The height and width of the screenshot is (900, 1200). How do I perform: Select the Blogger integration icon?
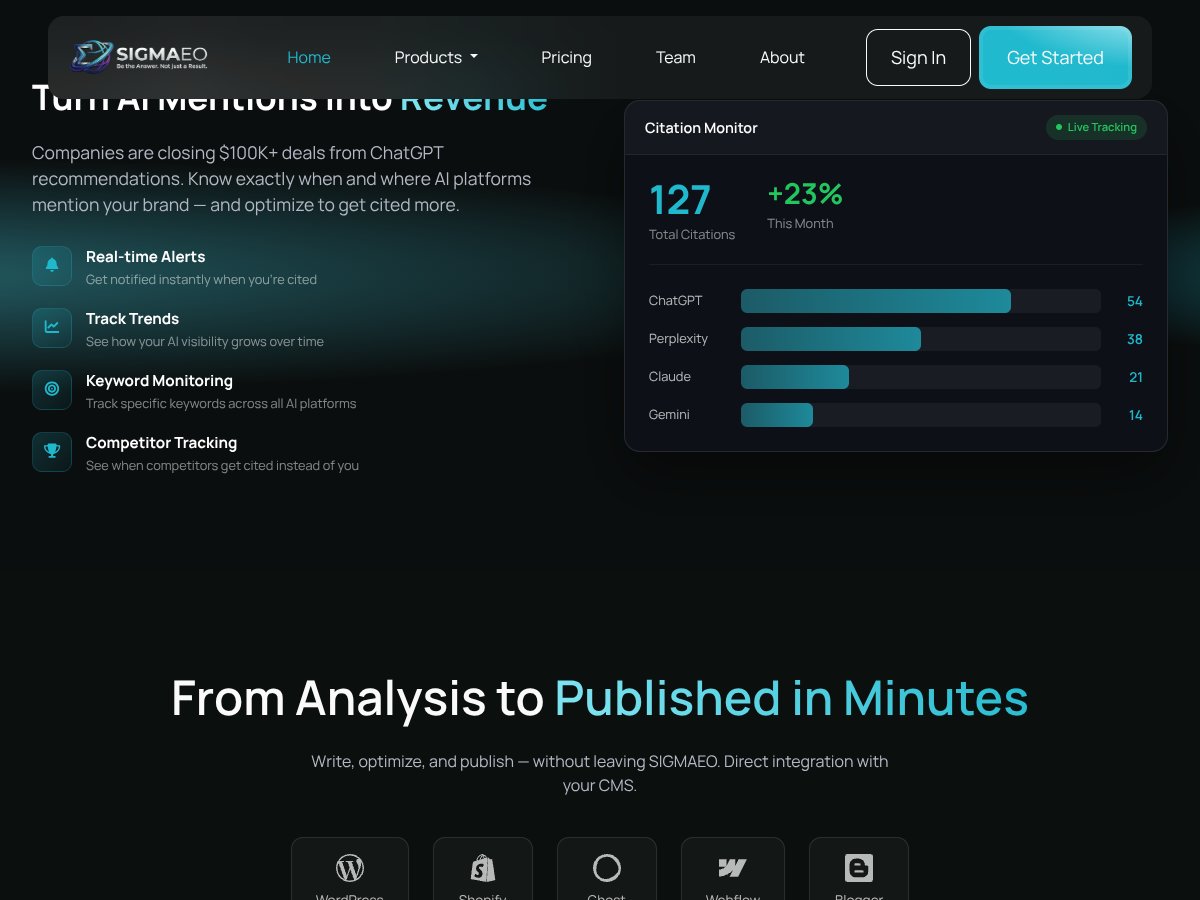point(859,868)
